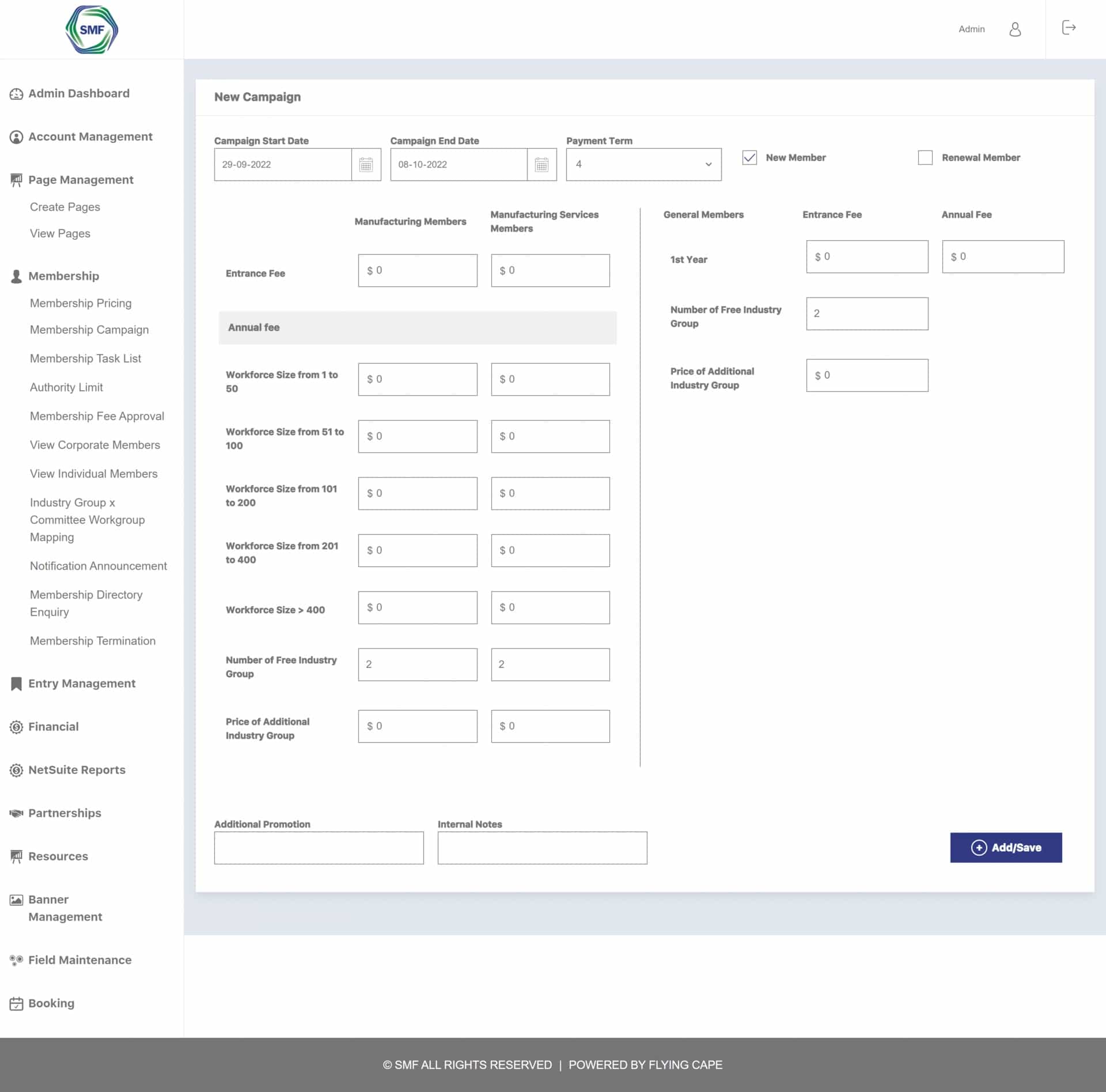Open the Campaign End Date calendar picker

[542, 164]
